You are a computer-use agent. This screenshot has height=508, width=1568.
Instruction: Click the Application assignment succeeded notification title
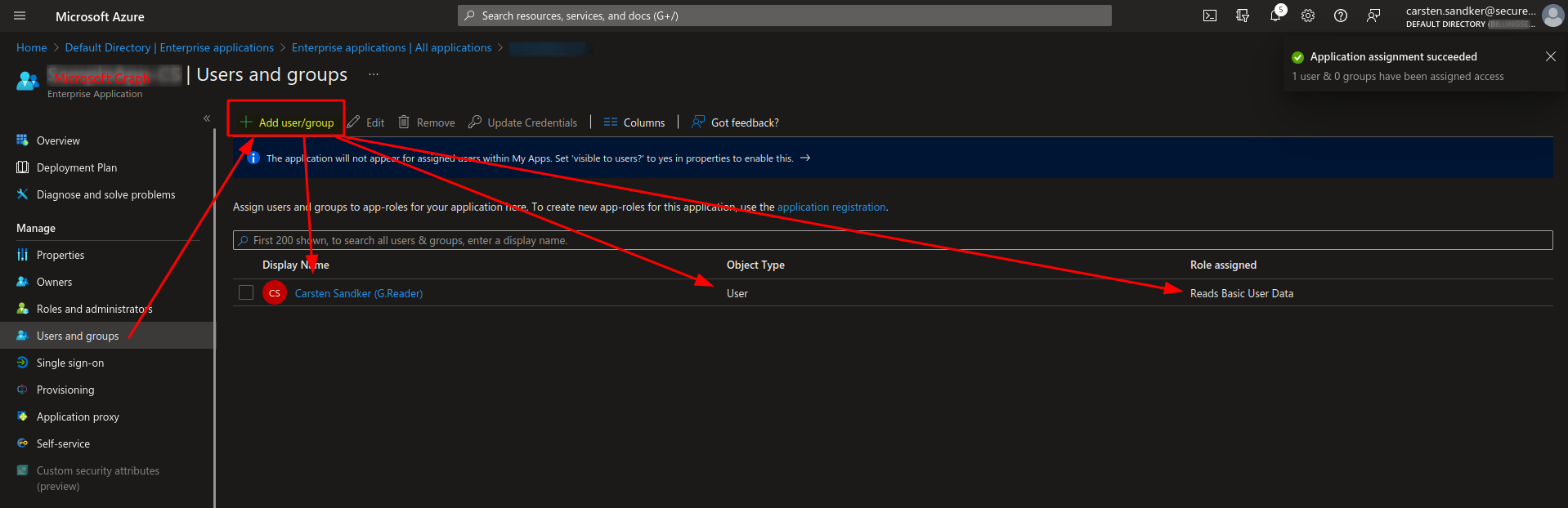[1393, 56]
